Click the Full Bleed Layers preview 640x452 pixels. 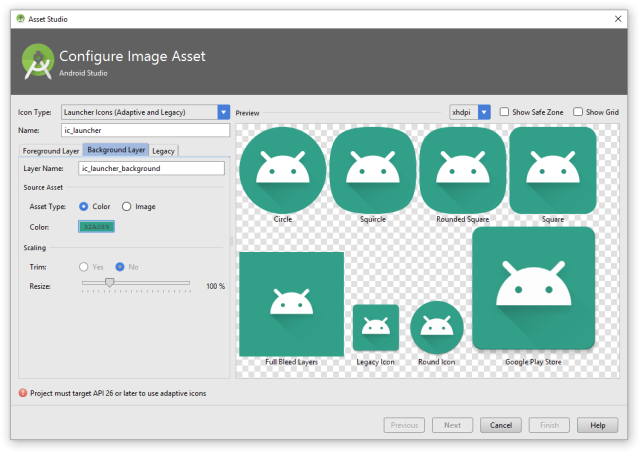point(291,303)
